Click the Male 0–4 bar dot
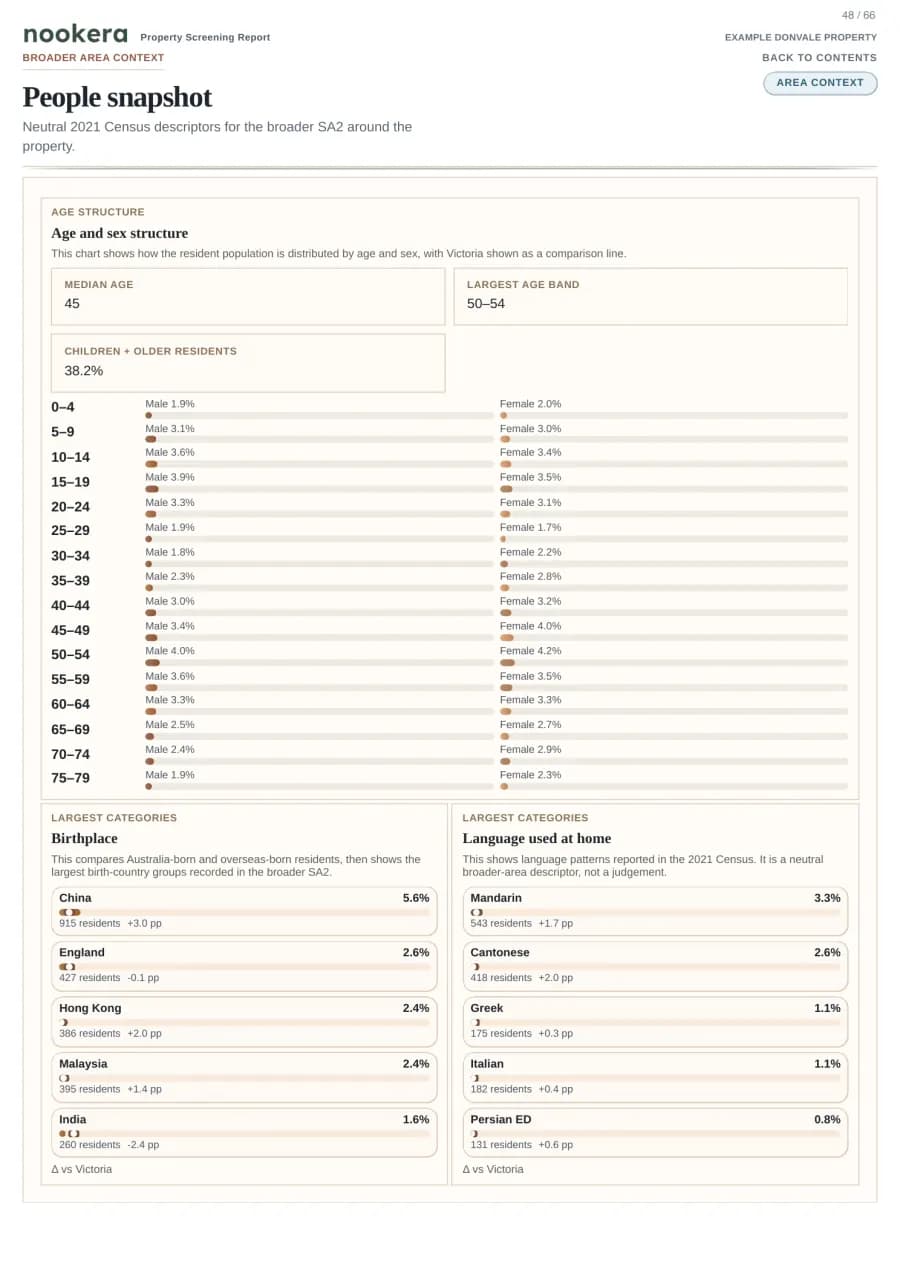900x1274 pixels. point(149,415)
